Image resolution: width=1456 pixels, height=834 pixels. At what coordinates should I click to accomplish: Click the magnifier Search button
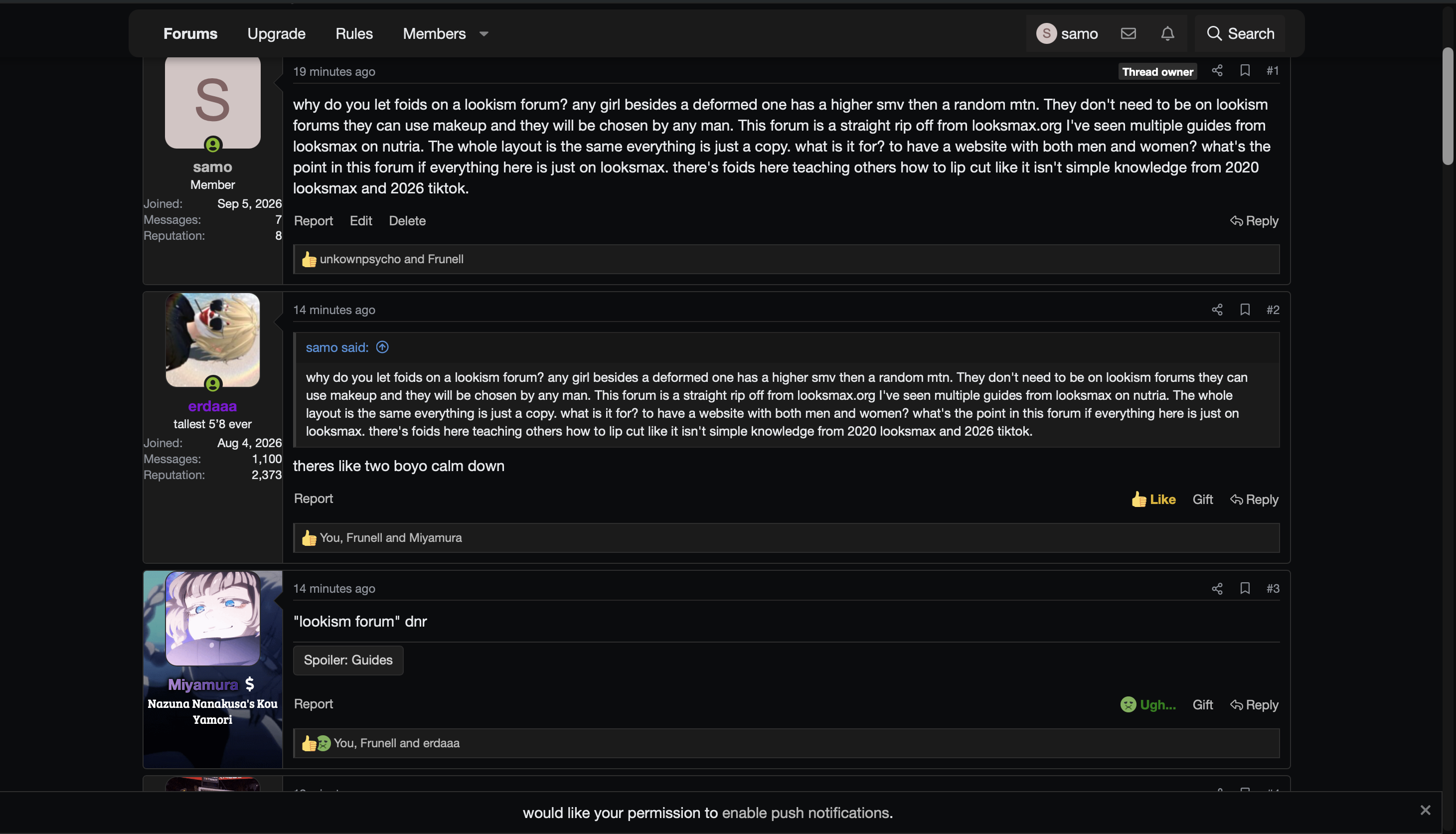click(1240, 33)
